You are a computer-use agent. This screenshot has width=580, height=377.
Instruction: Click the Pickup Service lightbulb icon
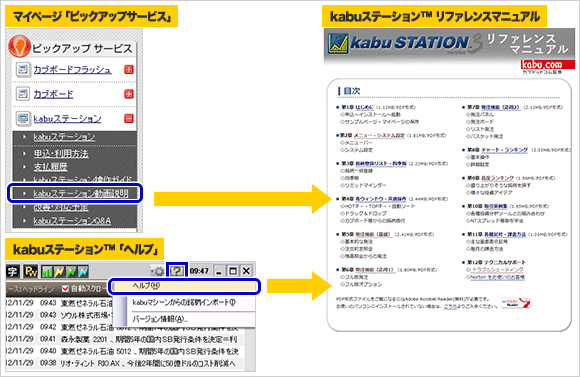click(19, 46)
